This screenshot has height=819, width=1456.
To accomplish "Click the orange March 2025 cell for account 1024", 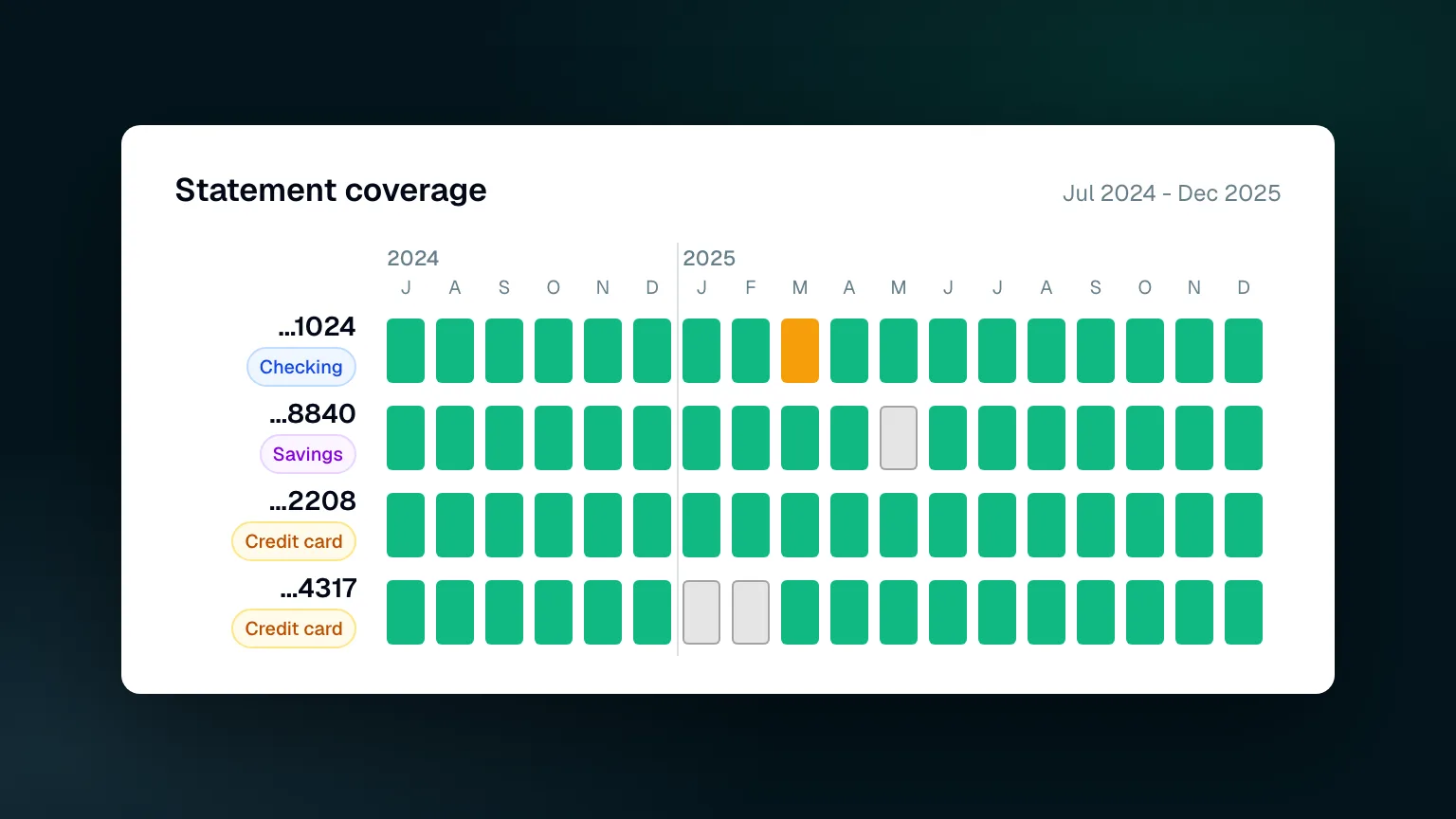I will click(800, 351).
